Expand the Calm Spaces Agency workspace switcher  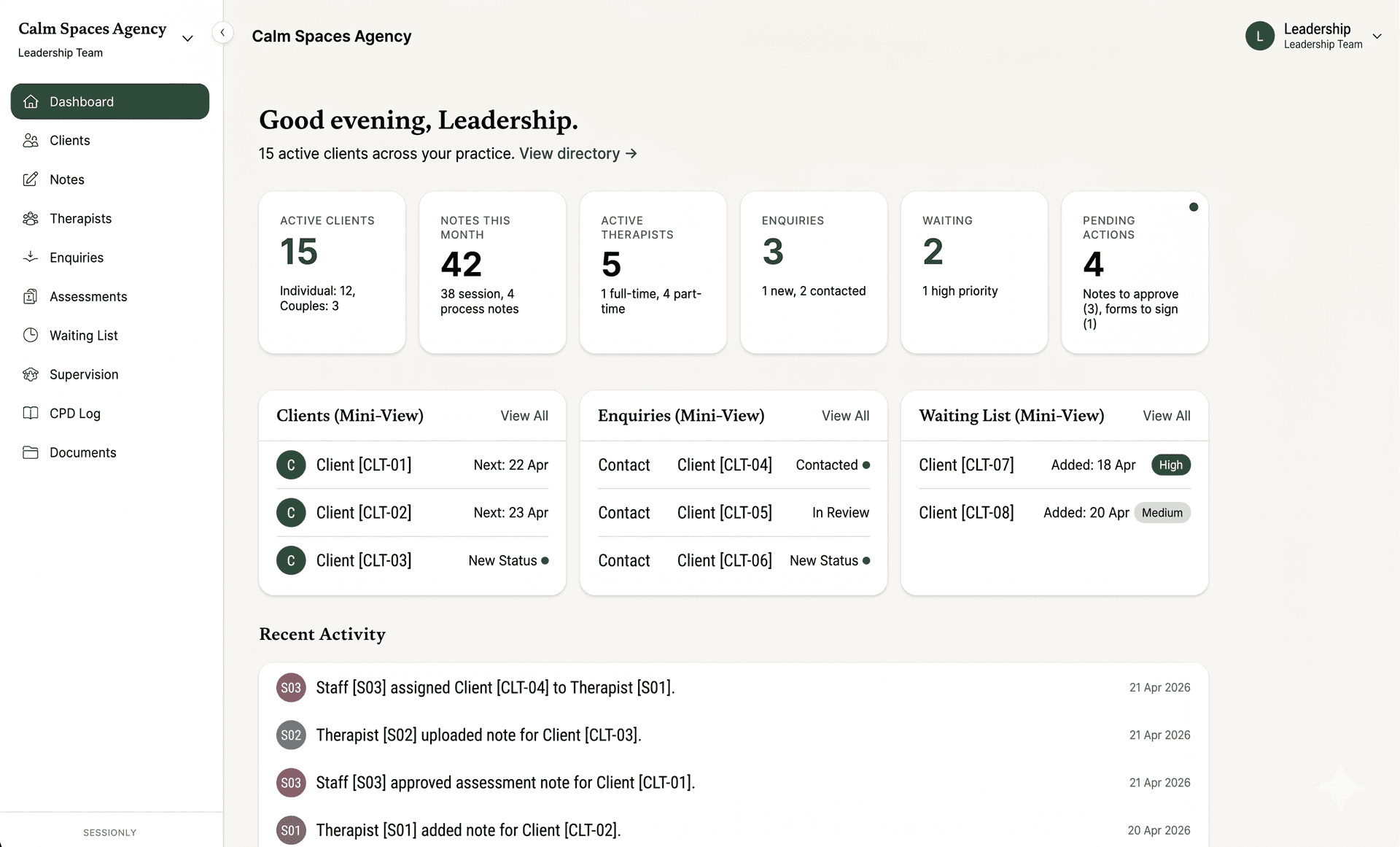click(x=187, y=39)
